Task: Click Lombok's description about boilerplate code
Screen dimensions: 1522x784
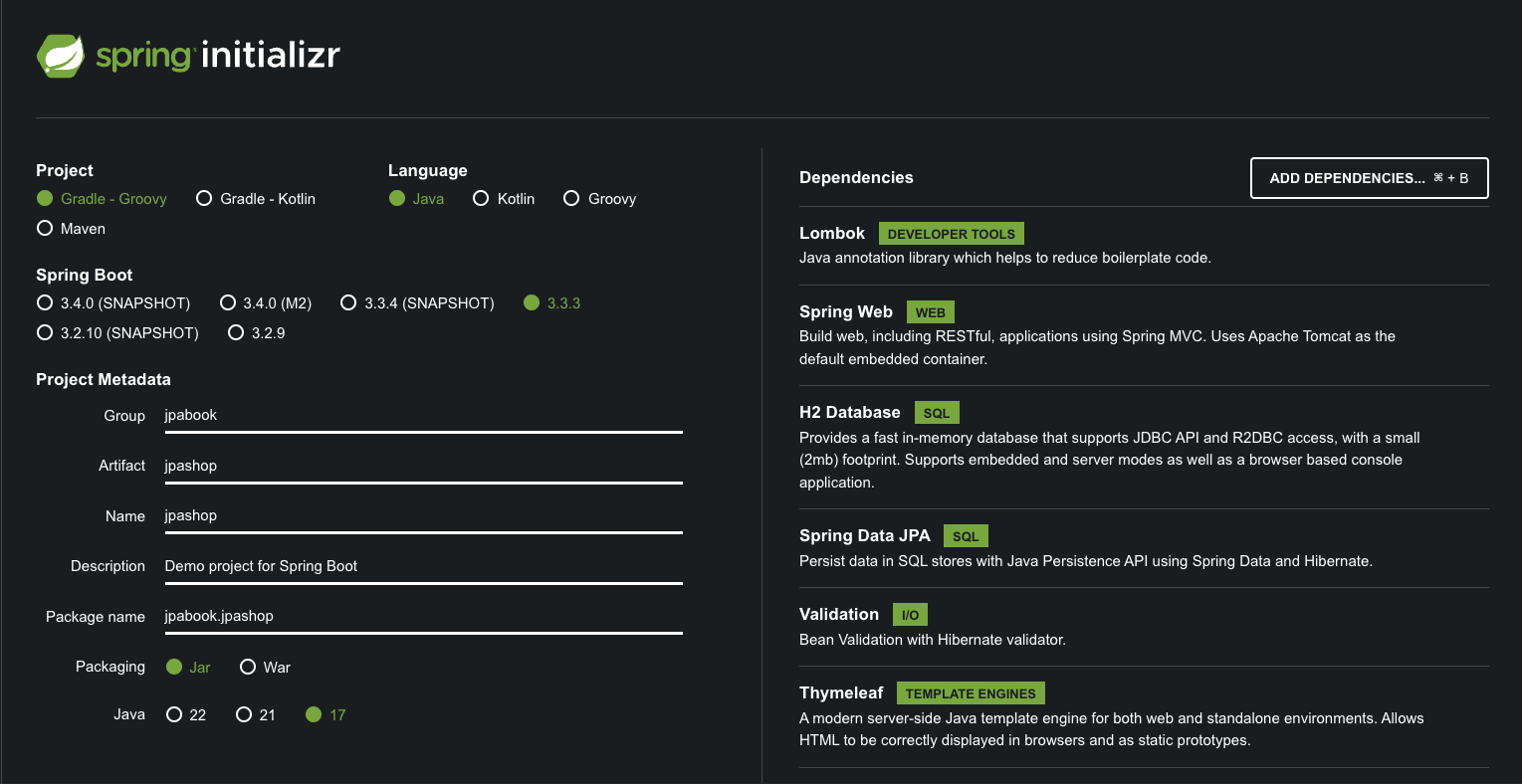Action: 1005,258
